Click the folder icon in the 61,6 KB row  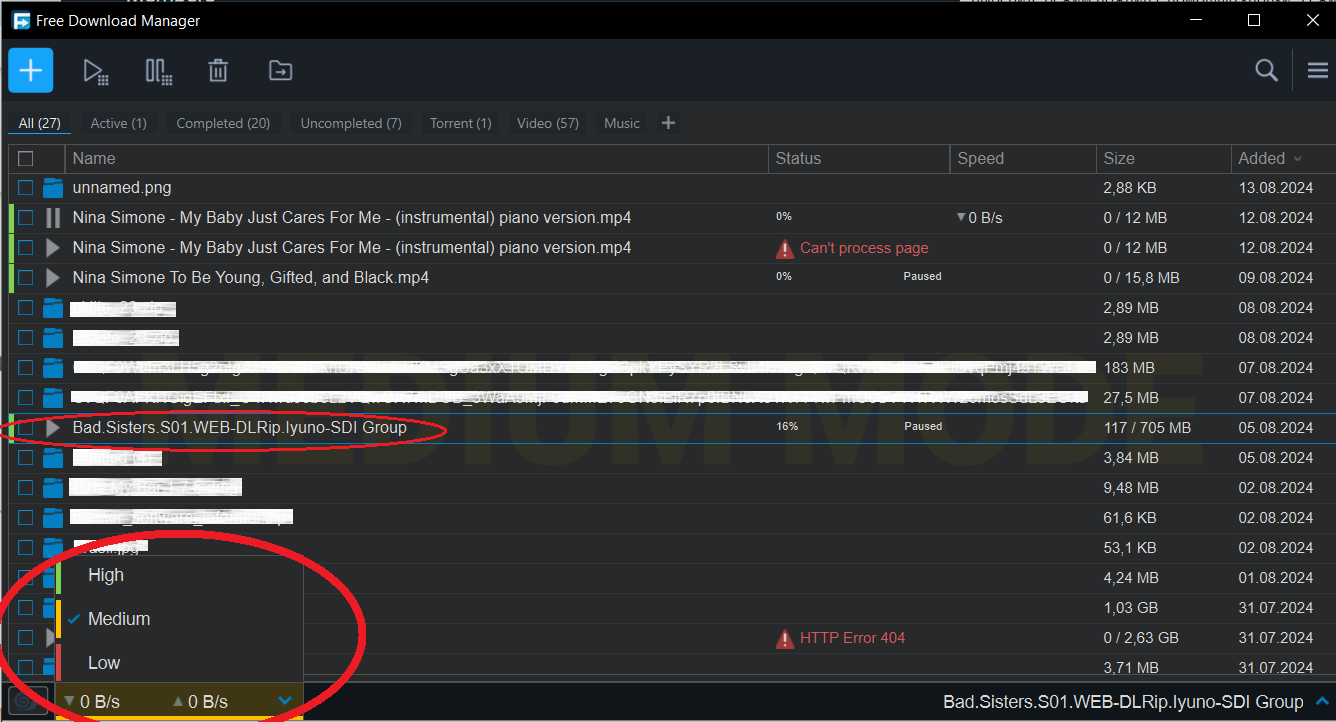(53, 518)
